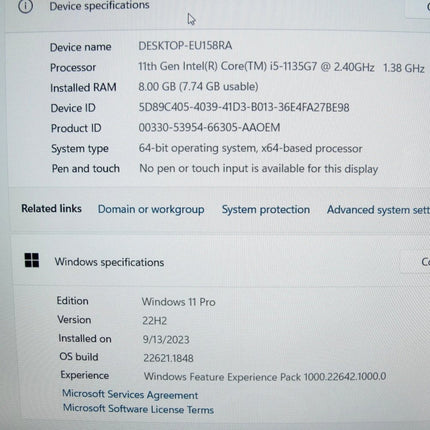This screenshot has width=430, height=430.
Task: Open Advanced system settings link
Action: click(x=378, y=210)
